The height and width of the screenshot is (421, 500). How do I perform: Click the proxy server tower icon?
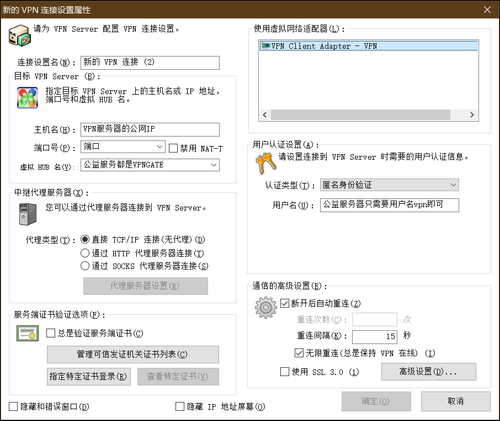tap(27, 214)
